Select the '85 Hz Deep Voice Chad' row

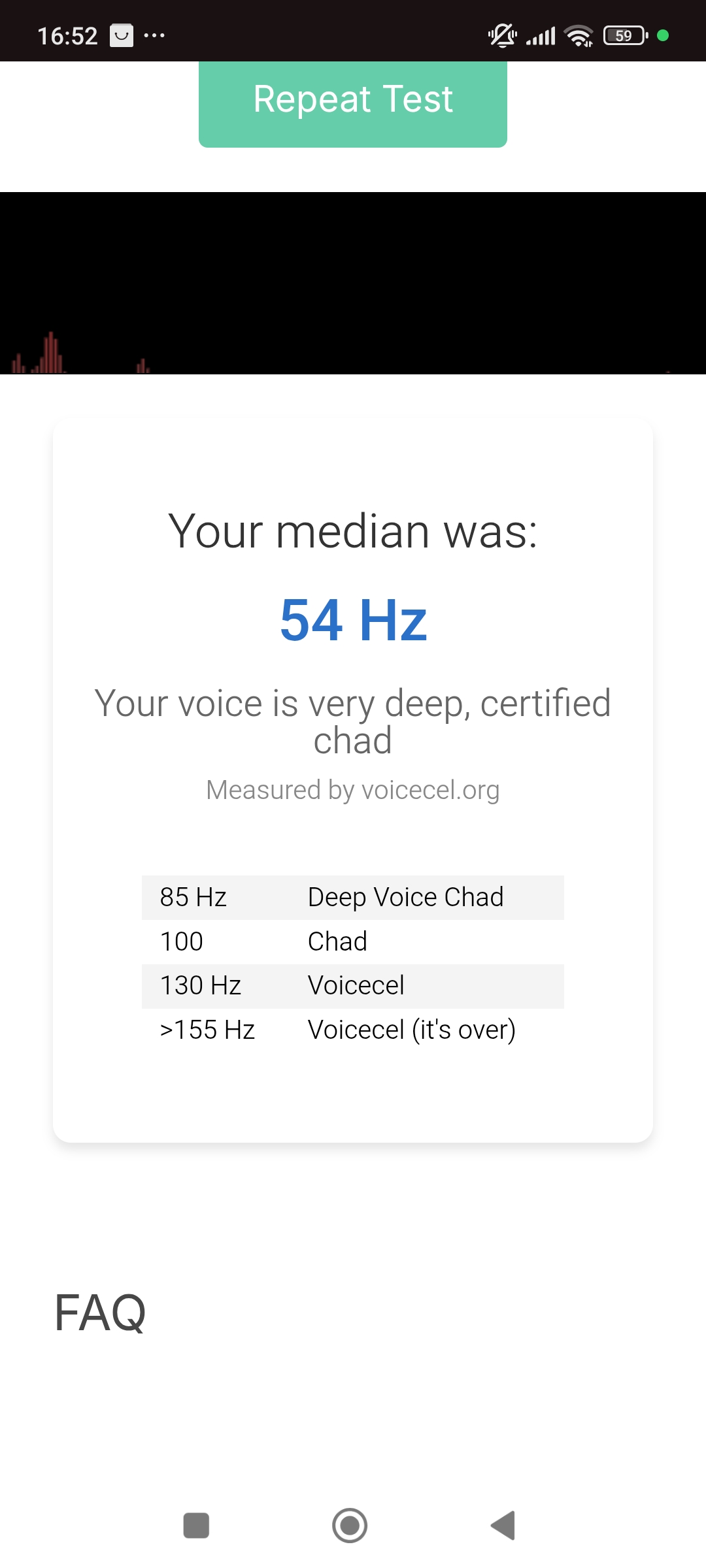[353, 898]
